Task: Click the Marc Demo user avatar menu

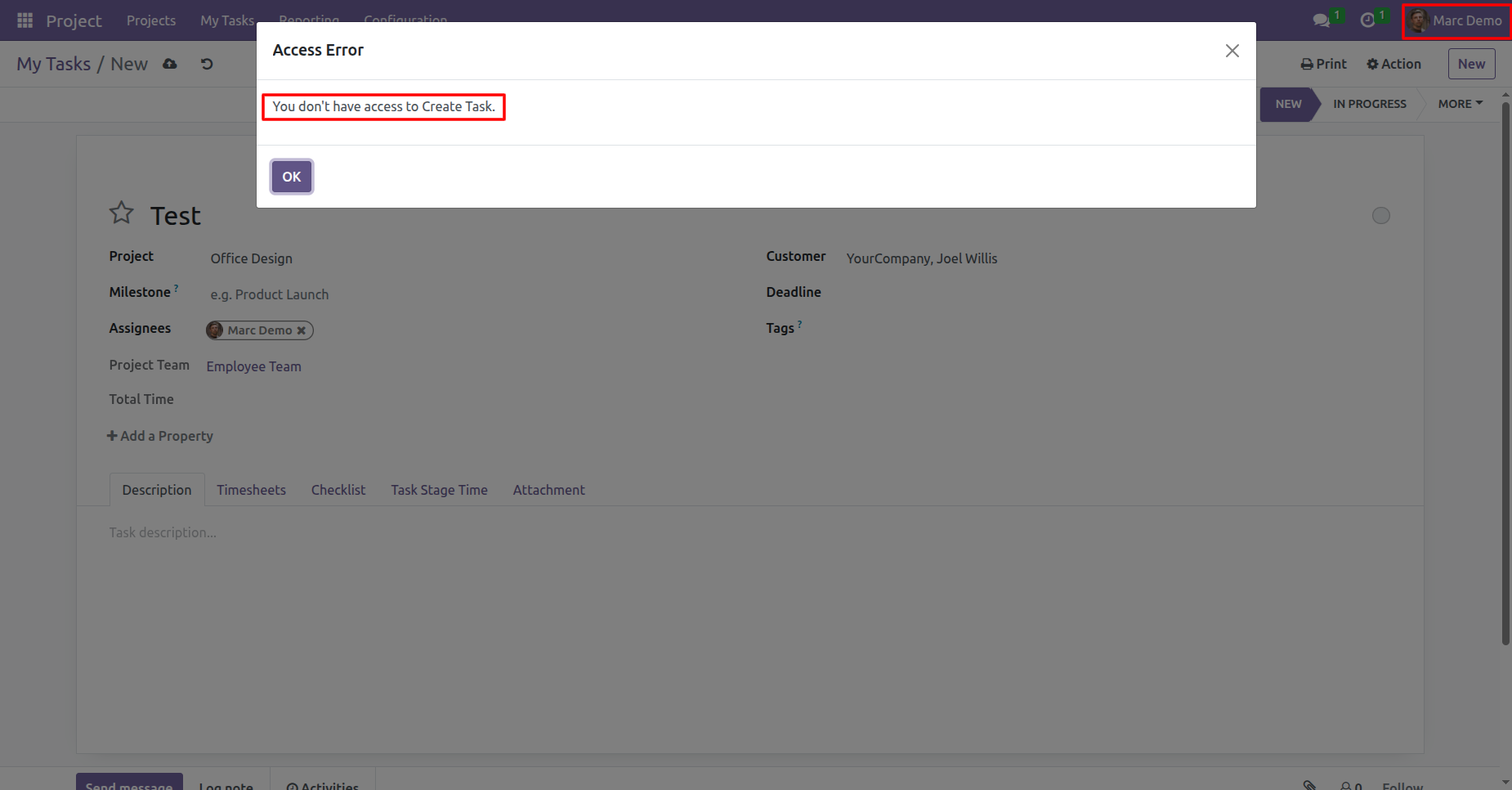Action: pyautogui.click(x=1456, y=20)
